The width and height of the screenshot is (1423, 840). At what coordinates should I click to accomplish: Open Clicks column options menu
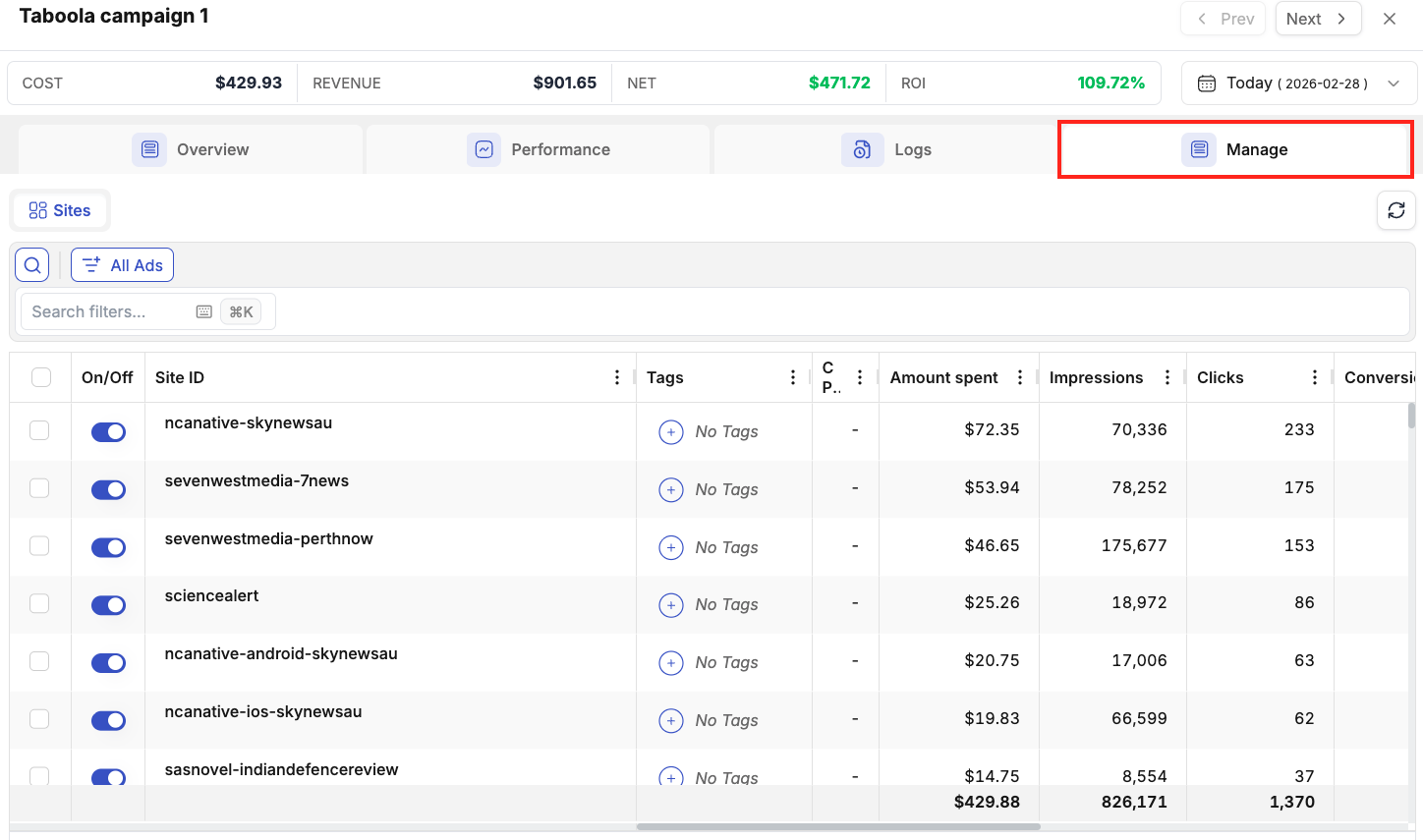coord(1315,377)
